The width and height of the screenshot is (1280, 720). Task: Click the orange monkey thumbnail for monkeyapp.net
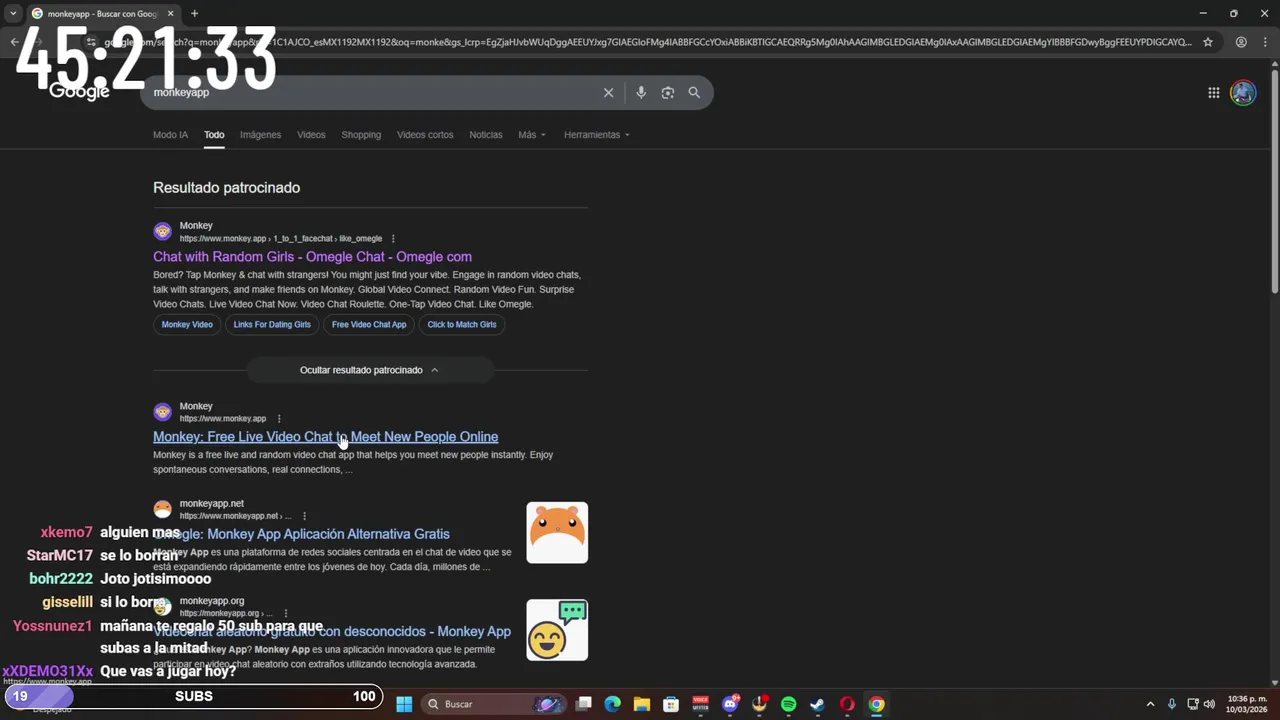point(557,533)
